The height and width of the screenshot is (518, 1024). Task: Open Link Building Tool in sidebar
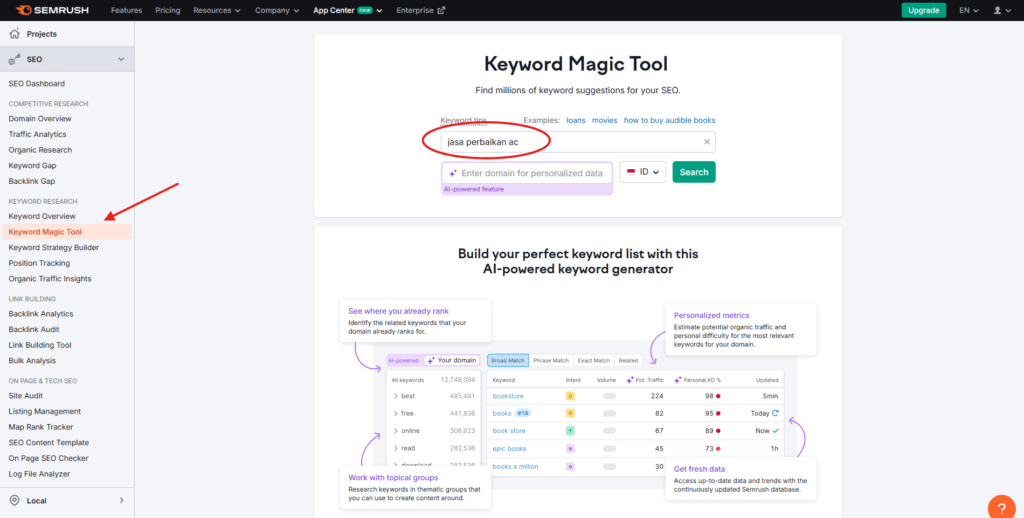tap(40, 346)
